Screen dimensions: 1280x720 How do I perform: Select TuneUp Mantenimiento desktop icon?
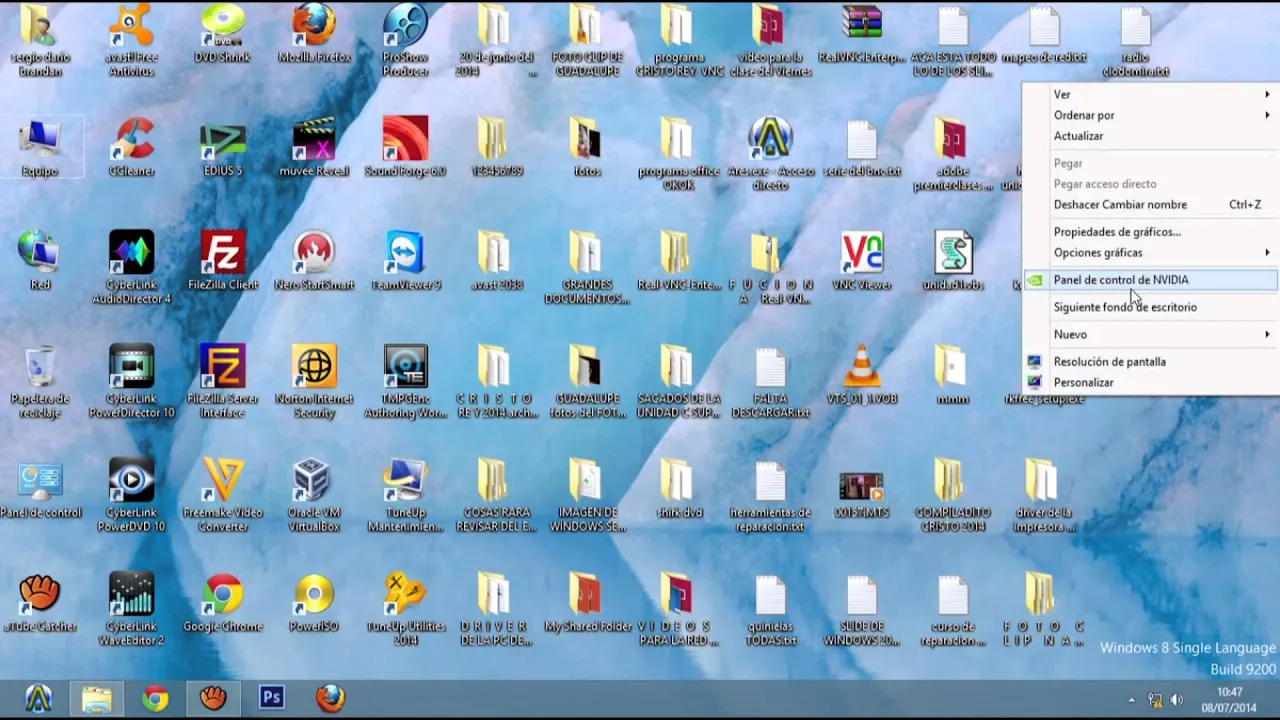coord(405,495)
